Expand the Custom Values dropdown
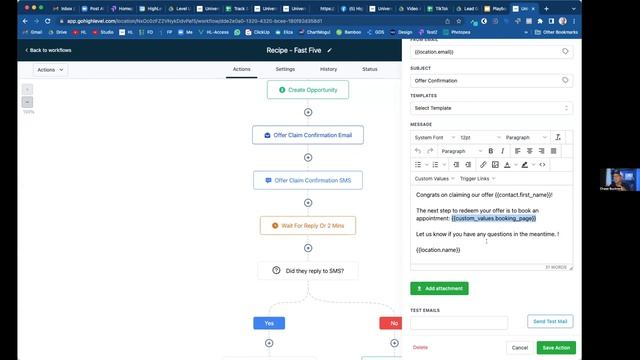The height and width of the screenshot is (360, 640). (434, 179)
